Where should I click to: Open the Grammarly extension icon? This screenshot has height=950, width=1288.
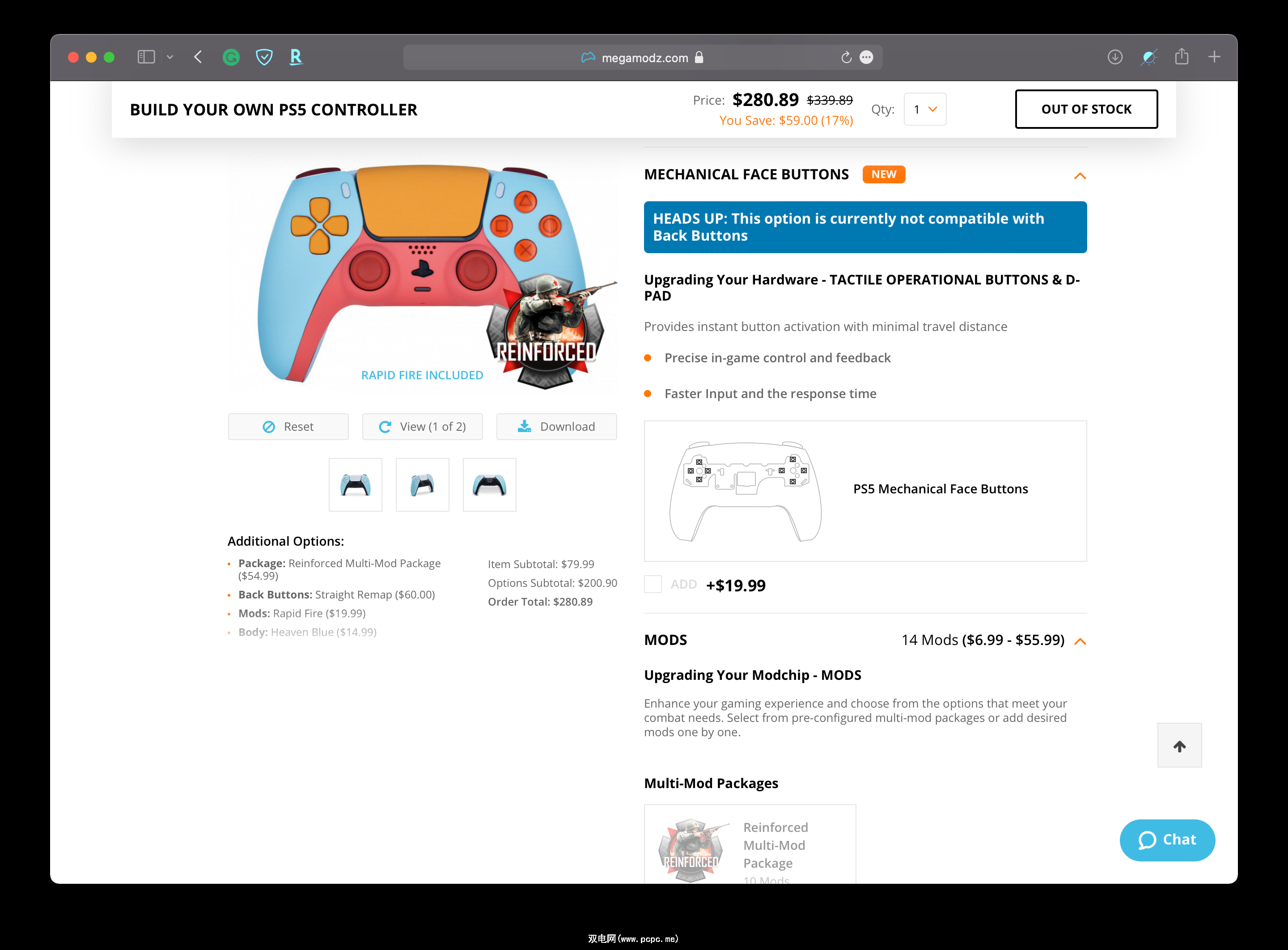[231, 57]
